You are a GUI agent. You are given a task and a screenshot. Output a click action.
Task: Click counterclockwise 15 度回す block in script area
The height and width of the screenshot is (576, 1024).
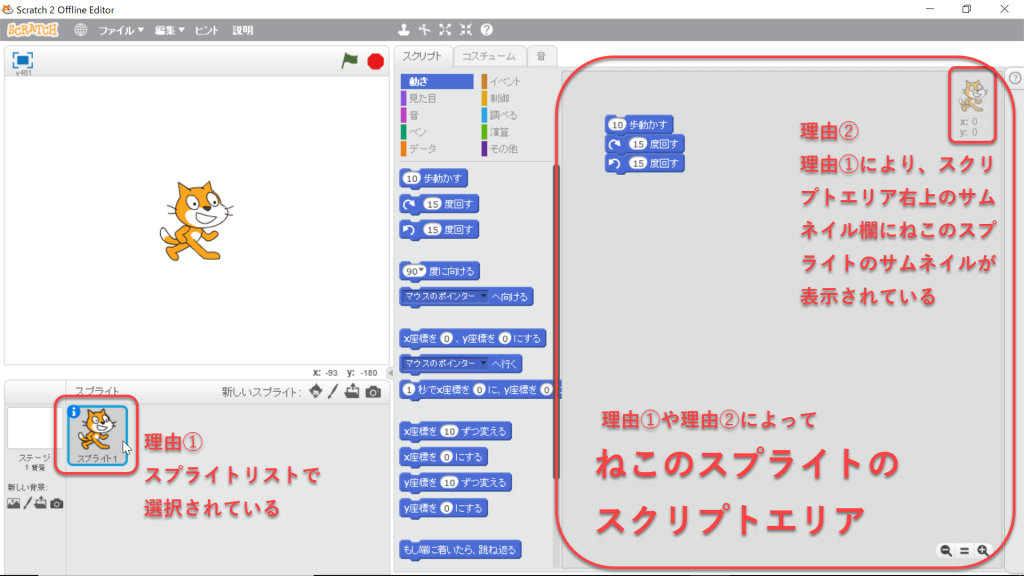pyautogui.click(x=645, y=163)
